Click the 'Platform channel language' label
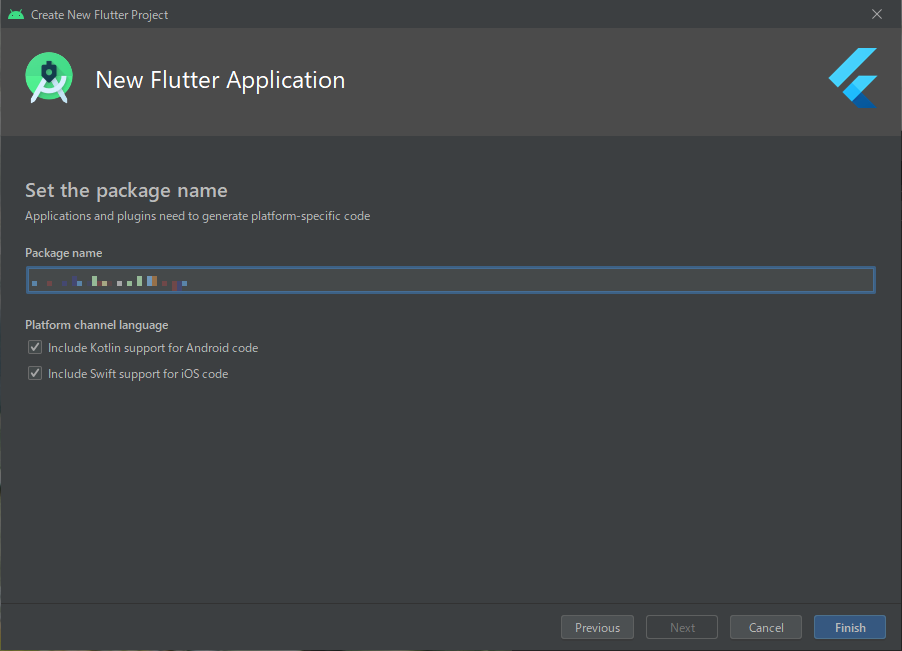902x651 pixels. tap(97, 325)
